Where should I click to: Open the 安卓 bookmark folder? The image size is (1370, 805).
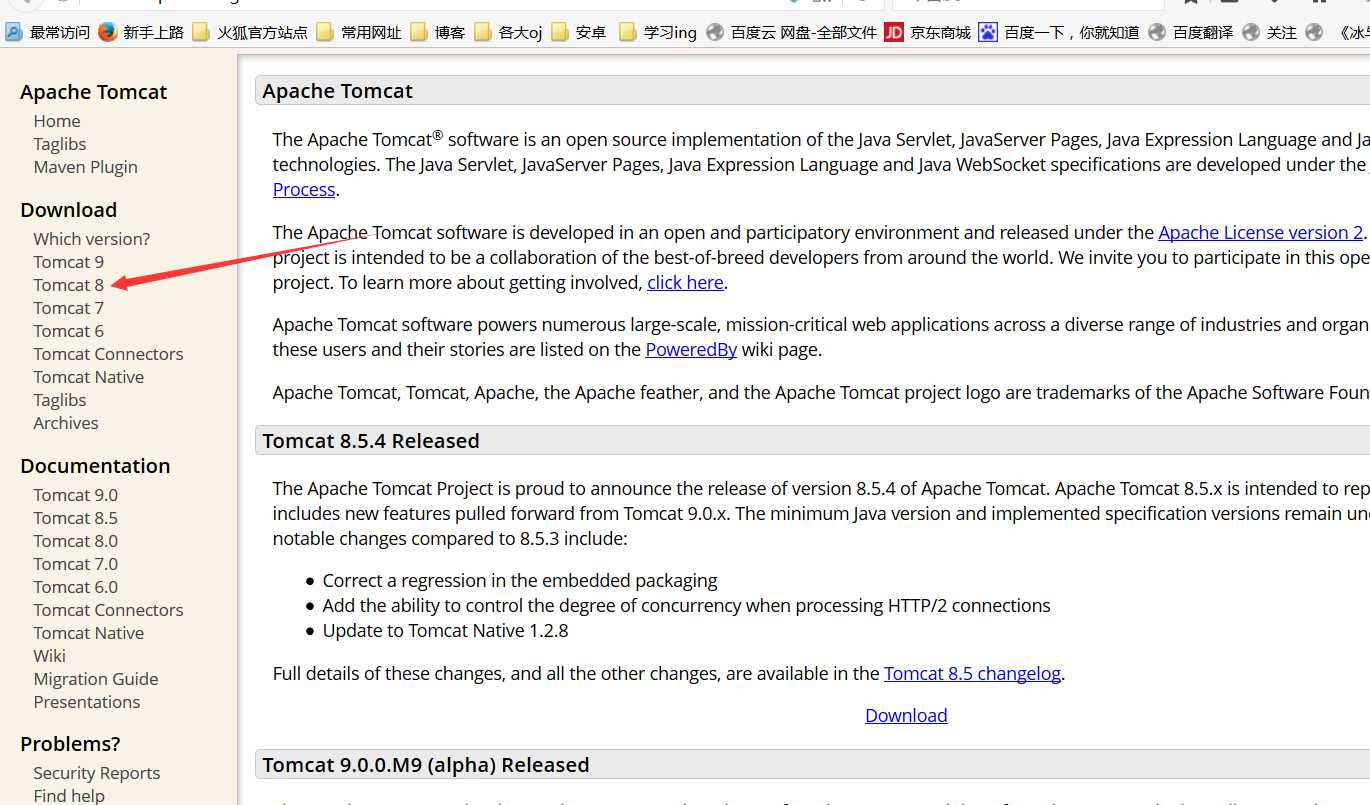[579, 32]
